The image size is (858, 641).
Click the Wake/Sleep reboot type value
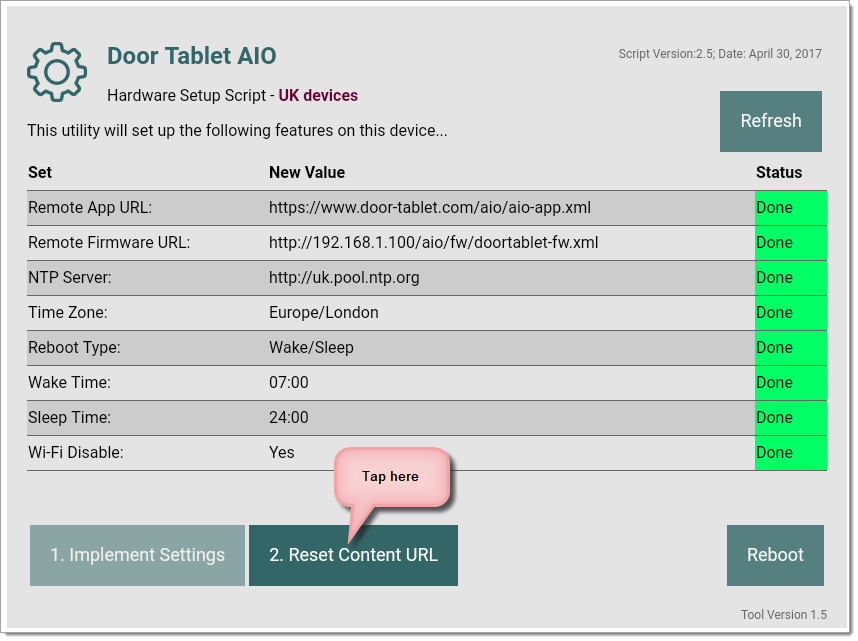tap(311, 348)
